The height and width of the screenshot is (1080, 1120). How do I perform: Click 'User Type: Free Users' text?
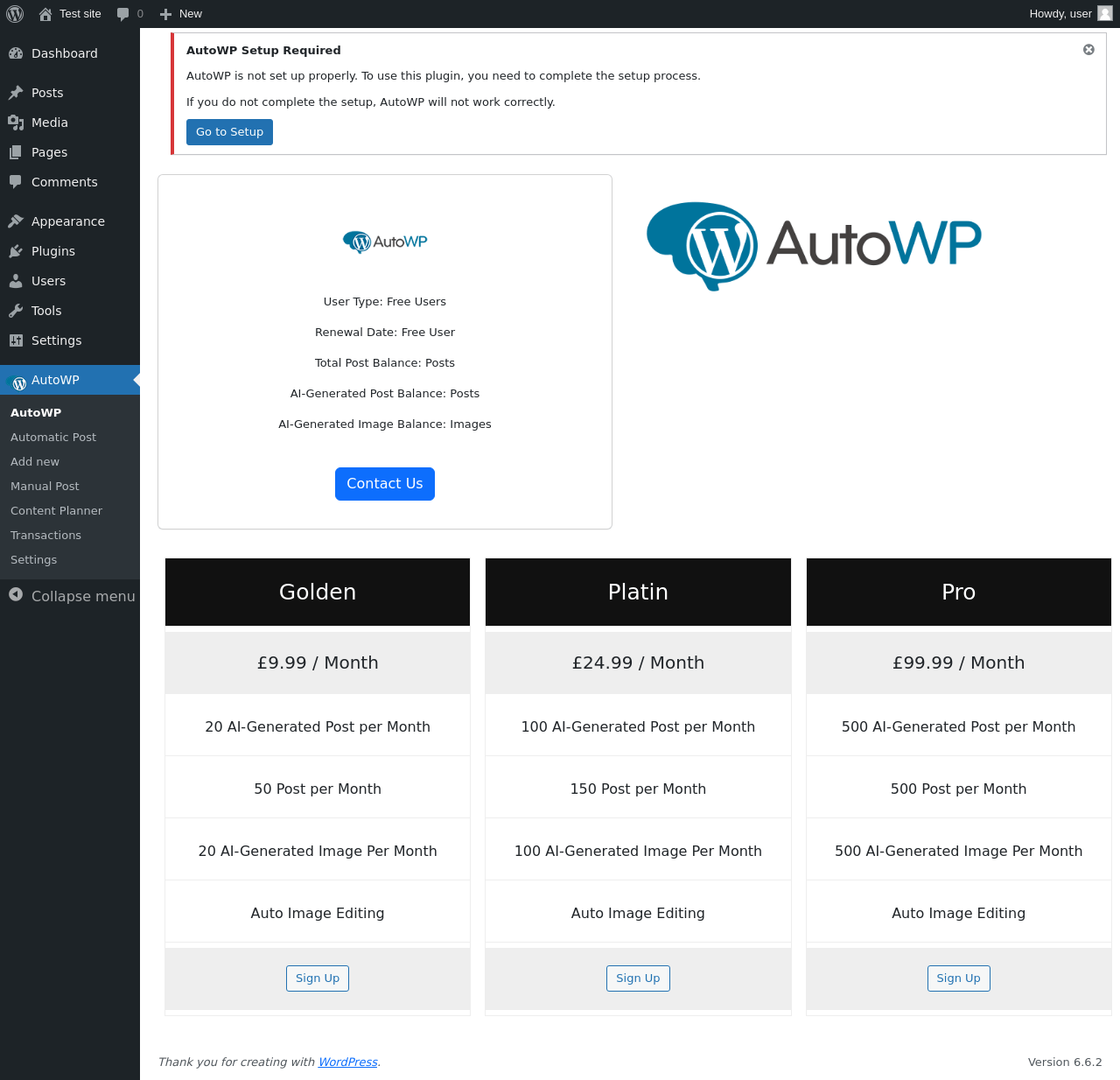pos(385,302)
